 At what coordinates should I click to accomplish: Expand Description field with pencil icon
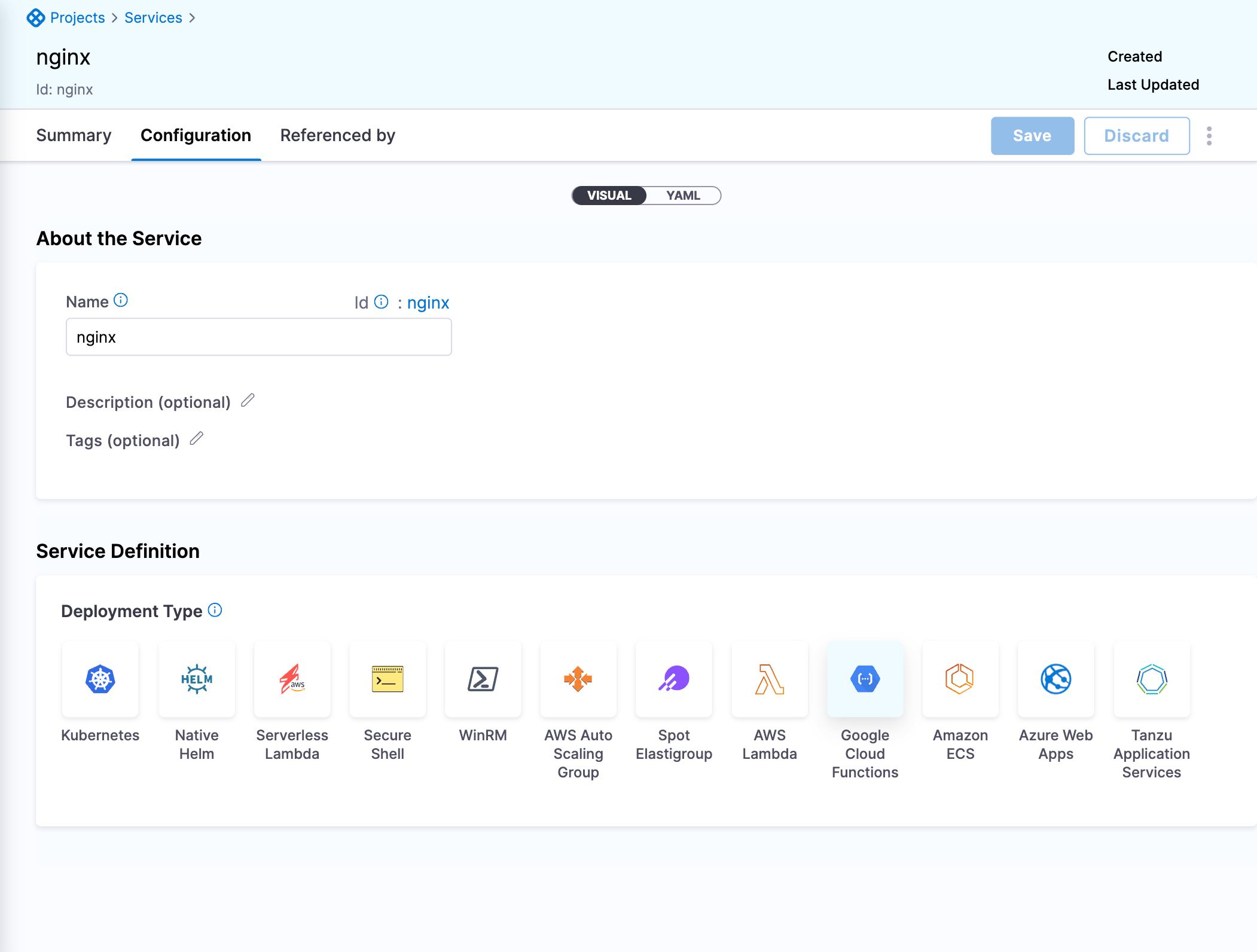(x=248, y=401)
